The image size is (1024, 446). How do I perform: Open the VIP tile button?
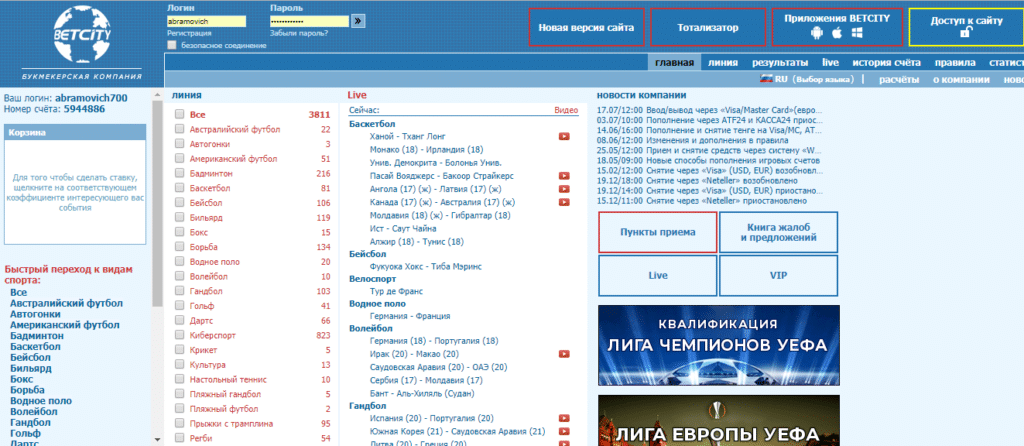[x=778, y=276]
